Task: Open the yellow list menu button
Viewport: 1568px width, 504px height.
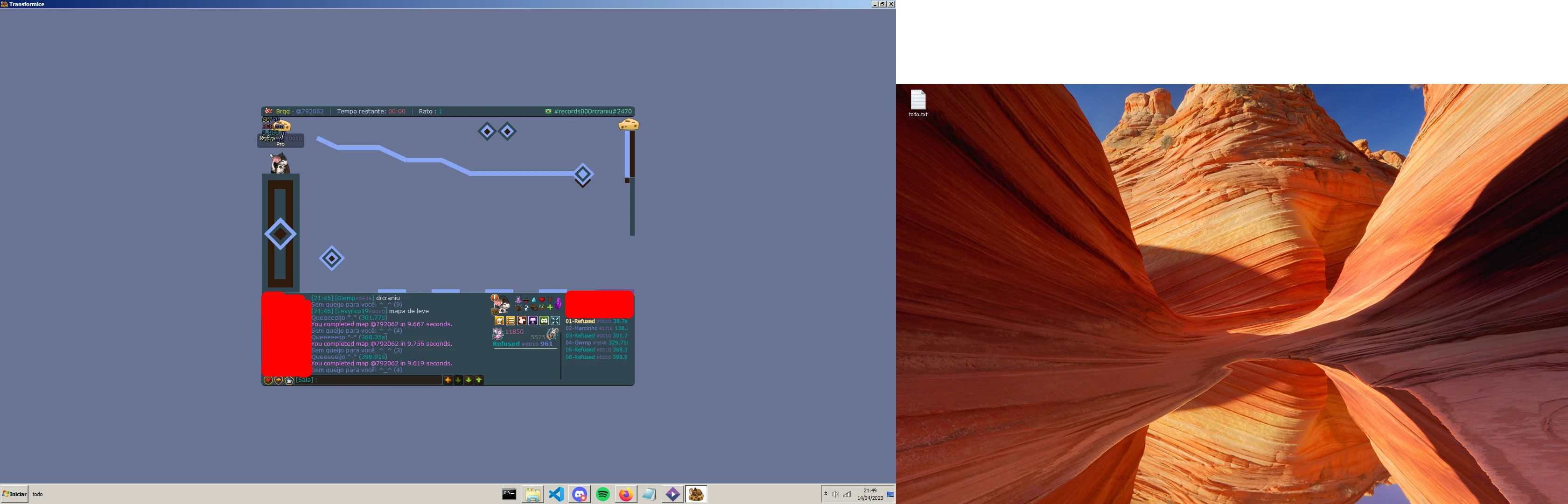Action: coord(511,321)
